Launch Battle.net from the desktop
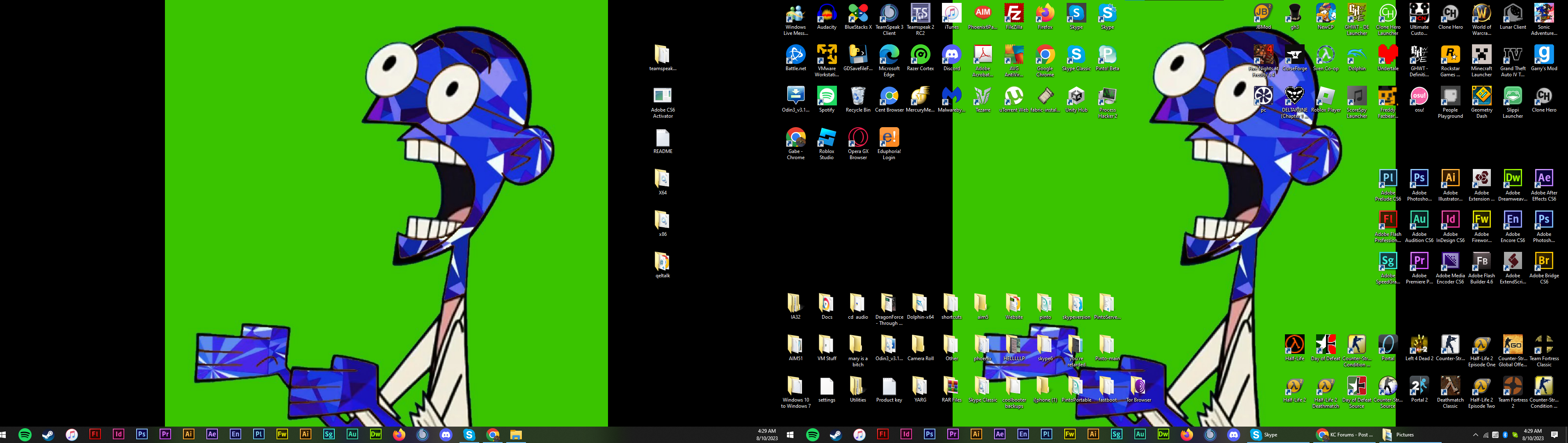The width and height of the screenshot is (1568, 443). coord(795,58)
